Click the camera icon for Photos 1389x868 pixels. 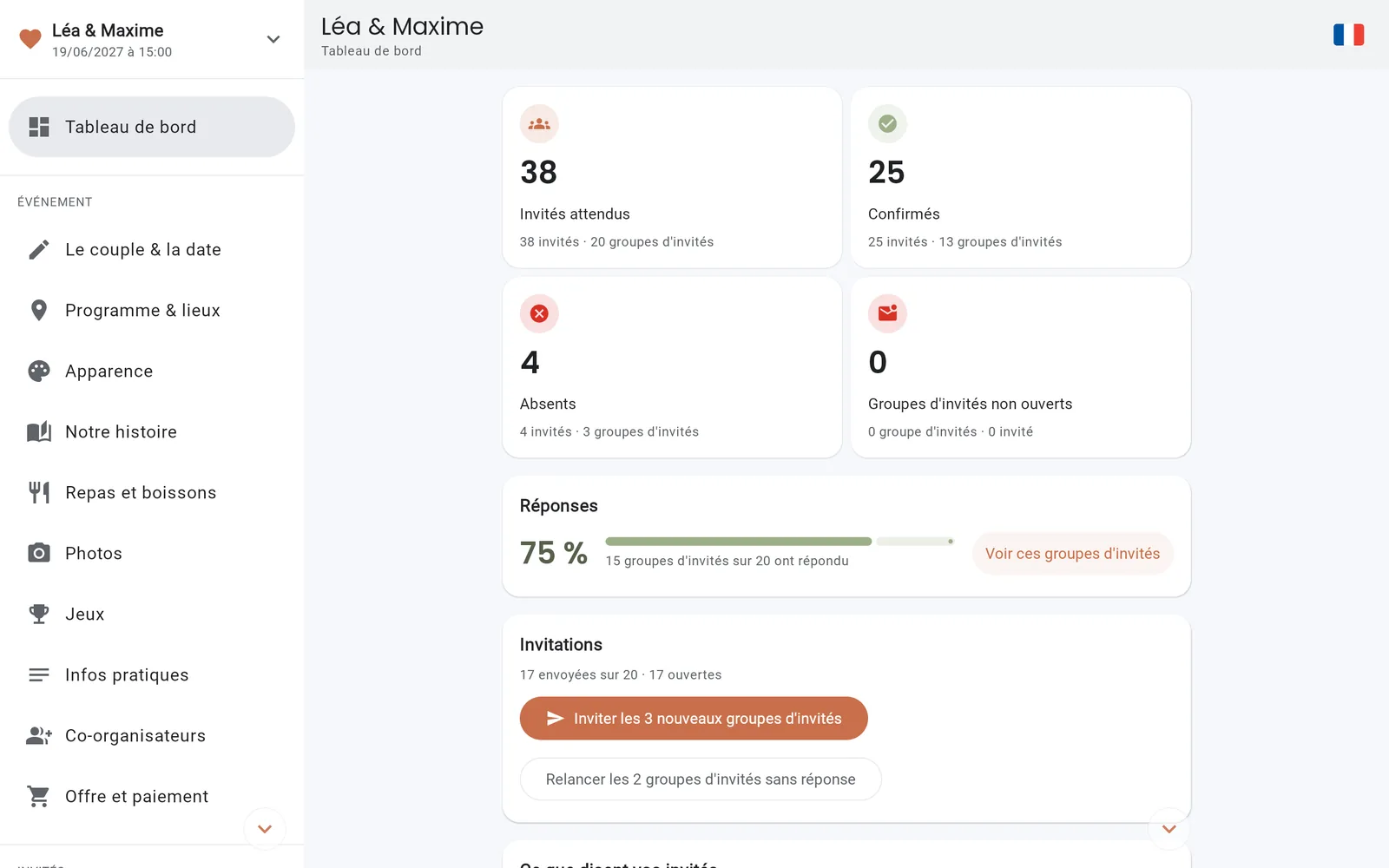39,554
